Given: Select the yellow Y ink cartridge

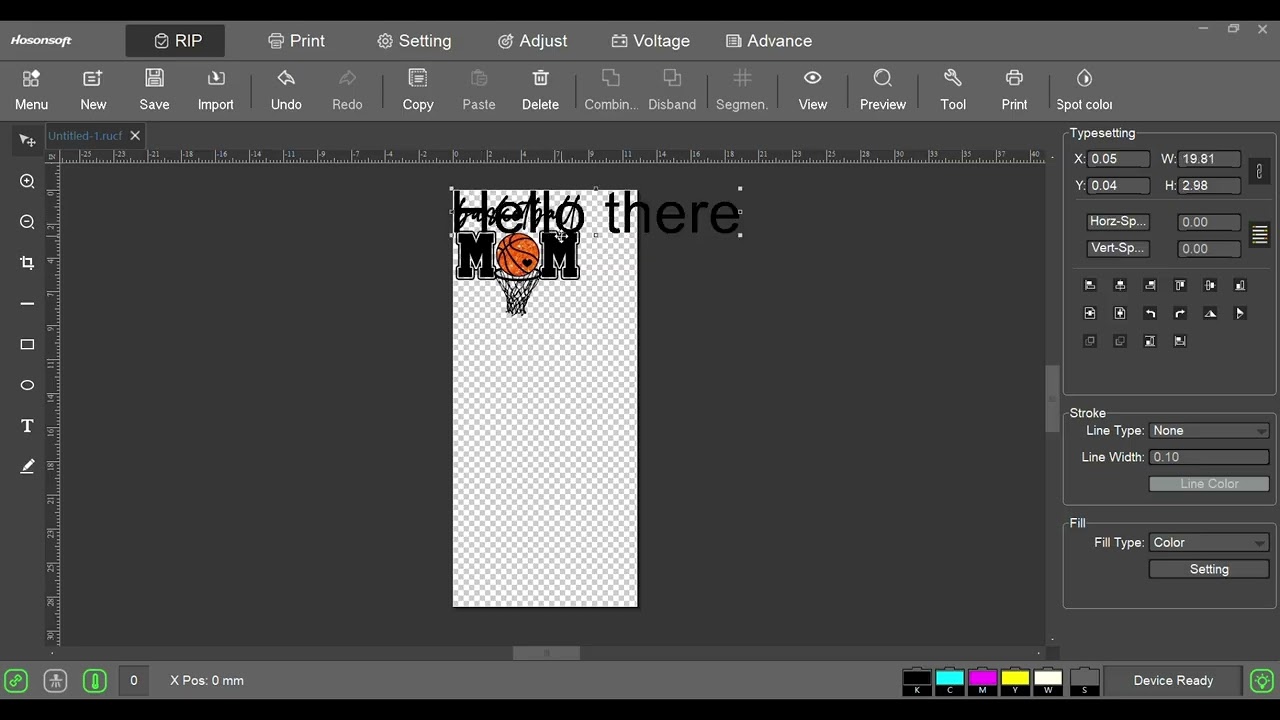Looking at the screenshot, I should point(1015,682).
